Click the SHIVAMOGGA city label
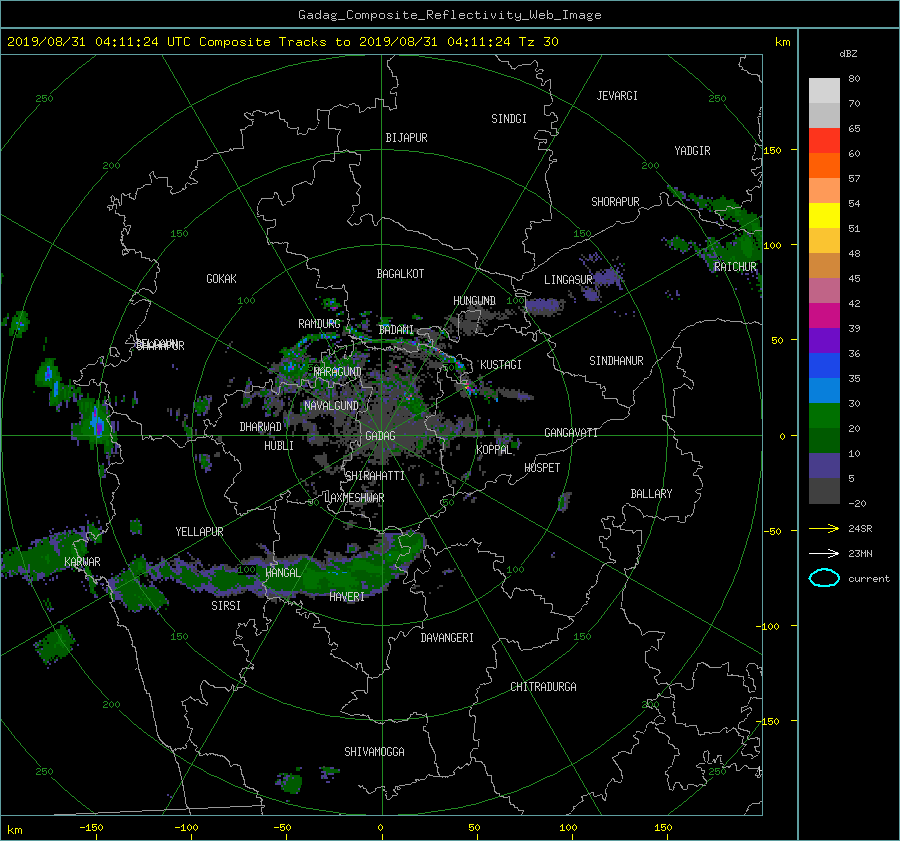The image size is (900, 841). [374, 751]
